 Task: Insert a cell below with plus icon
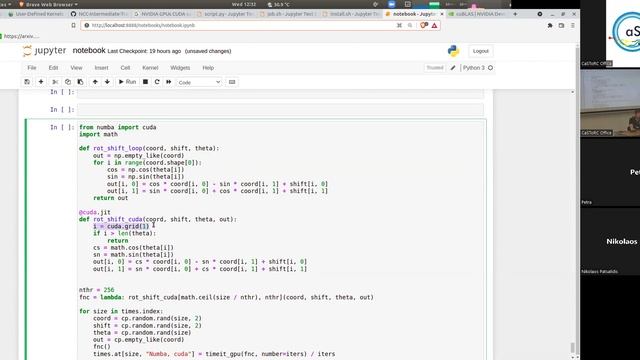(x=41, y=82)
